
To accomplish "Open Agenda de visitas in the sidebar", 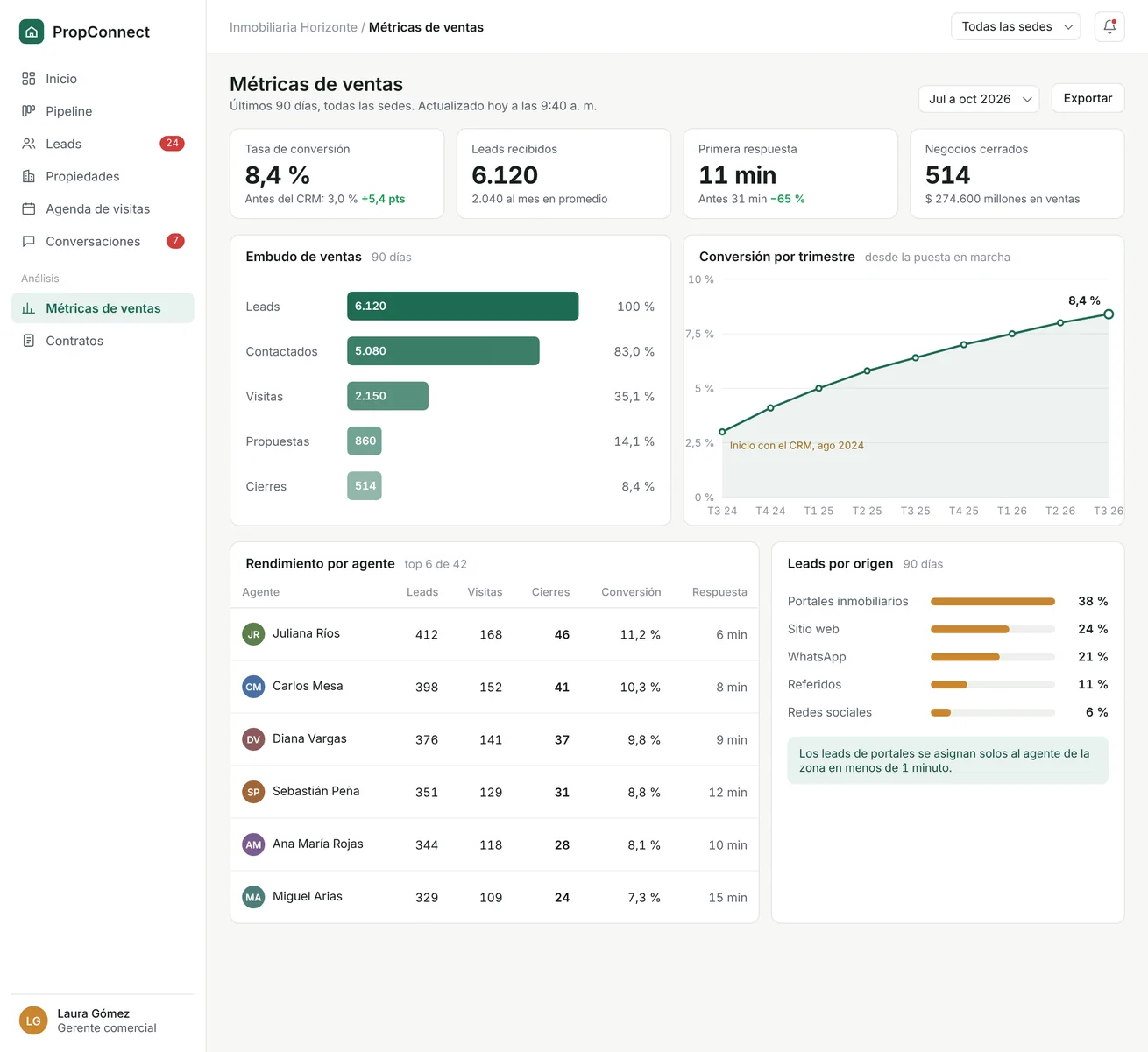I will coord(103,208).
